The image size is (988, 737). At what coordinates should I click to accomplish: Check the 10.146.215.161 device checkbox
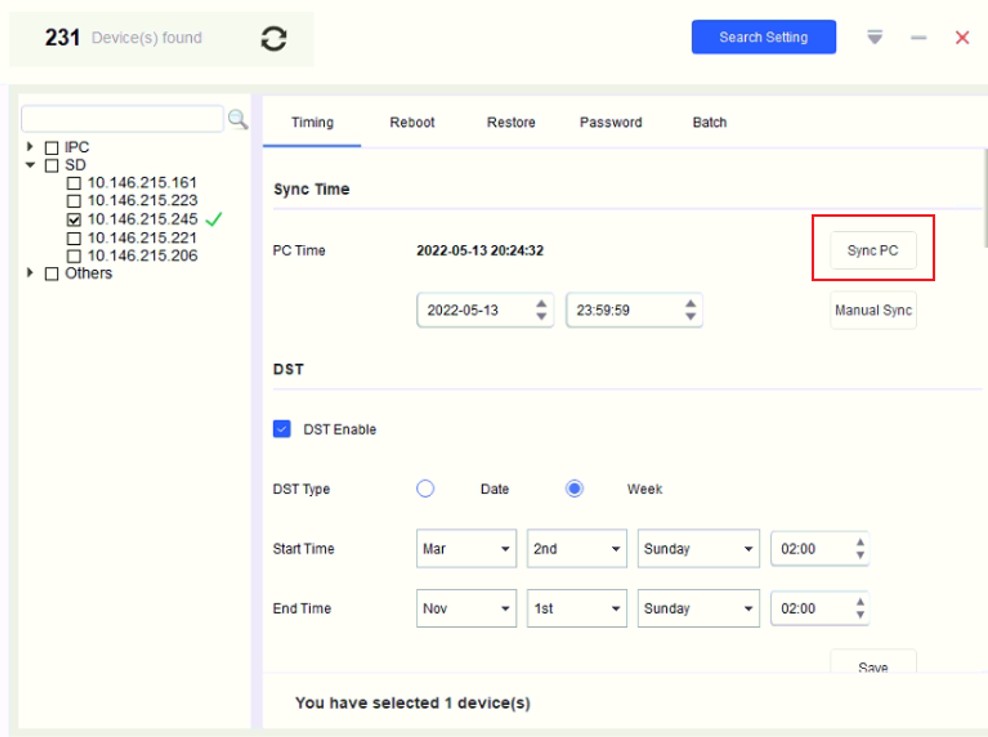pyautogui.click(x=74, y=184)
